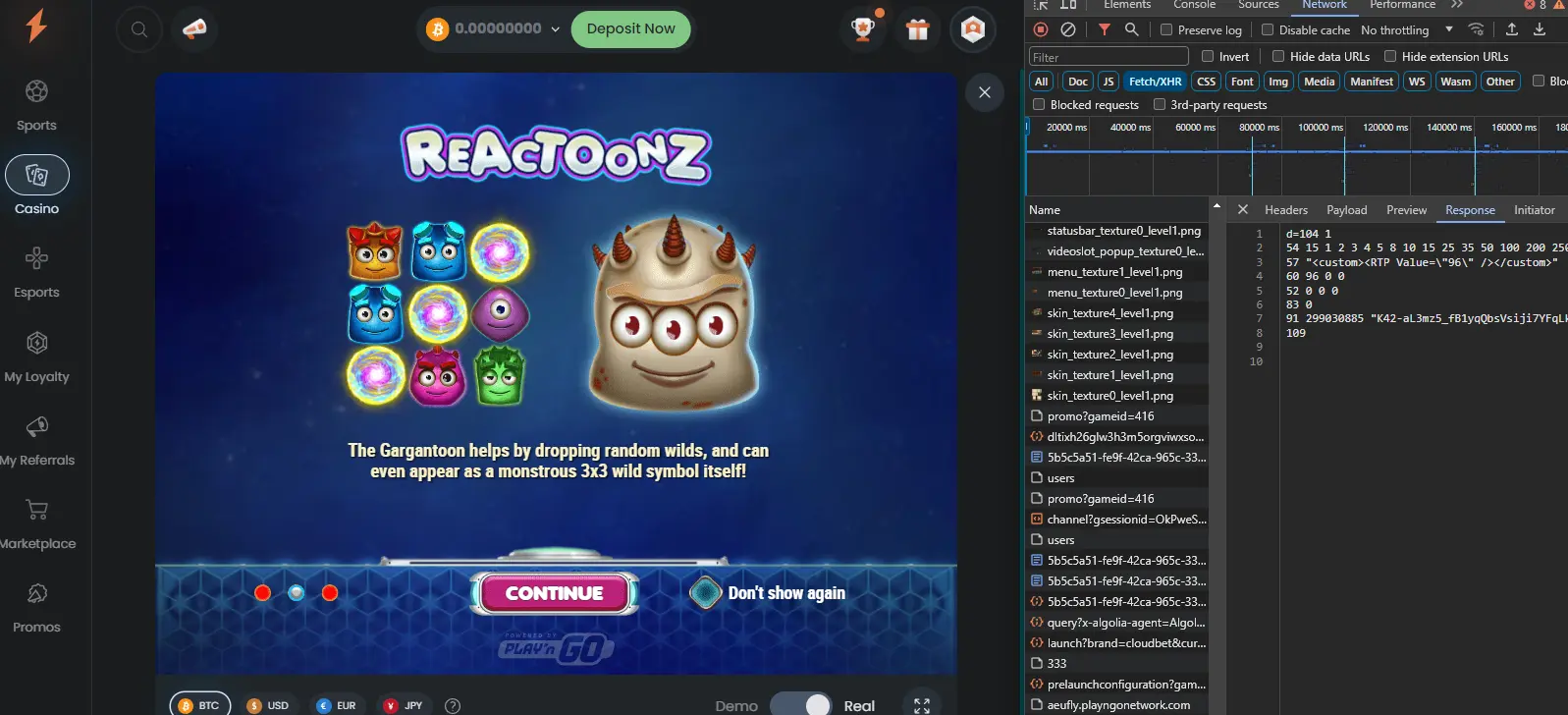The image size is (1568, 715).
Task: Filter requests by WS type
Action: 1417,82
